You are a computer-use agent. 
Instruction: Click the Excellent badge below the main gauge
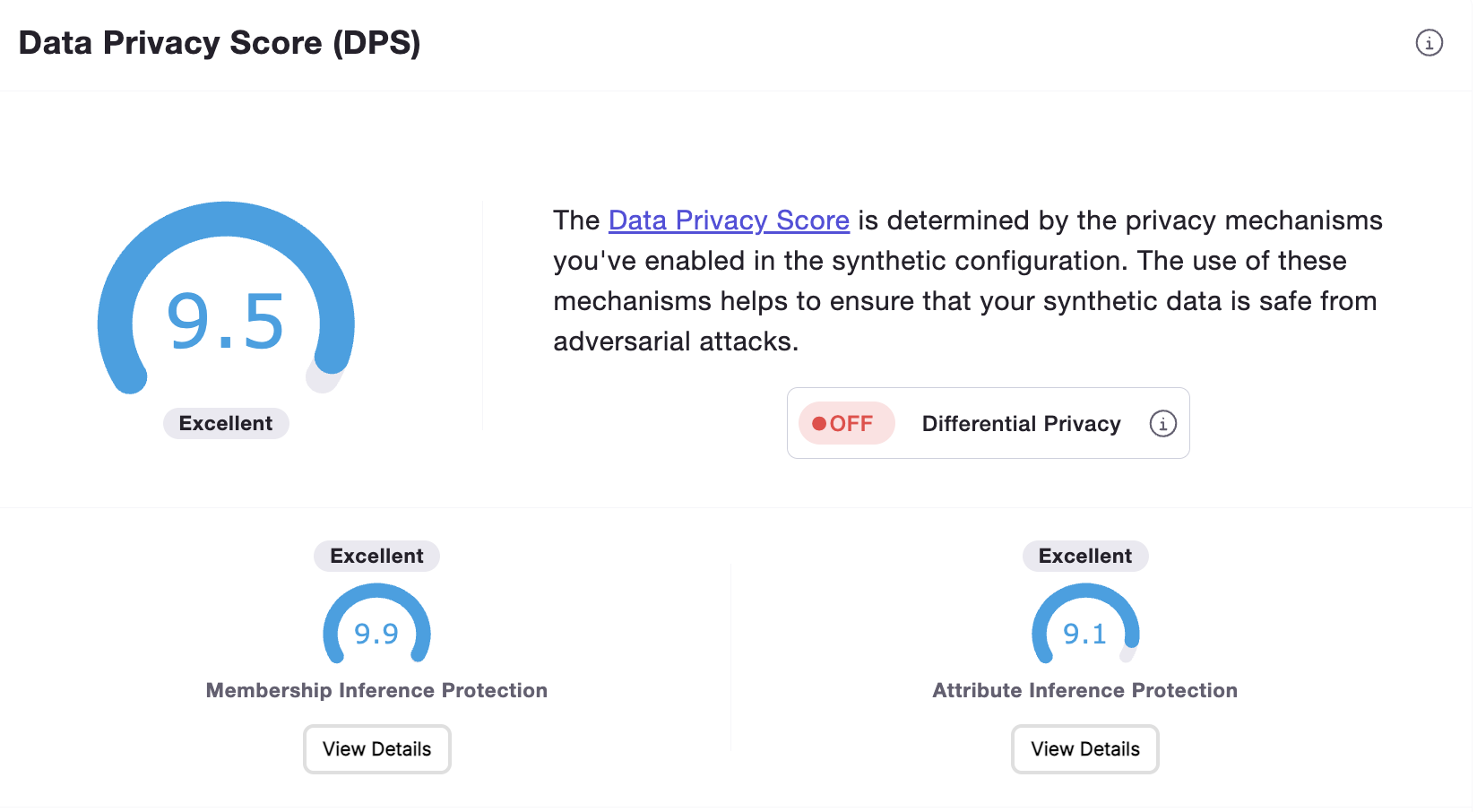pos(225,423)
